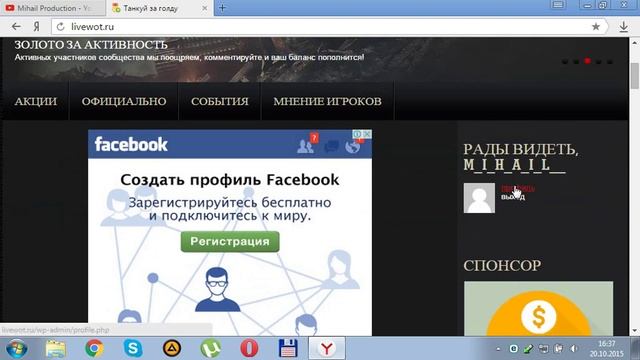Click the floppy disk icon in taskbar
Image resolution: width=640 pixels, height=360 pixels.
(x=288, y=349)
